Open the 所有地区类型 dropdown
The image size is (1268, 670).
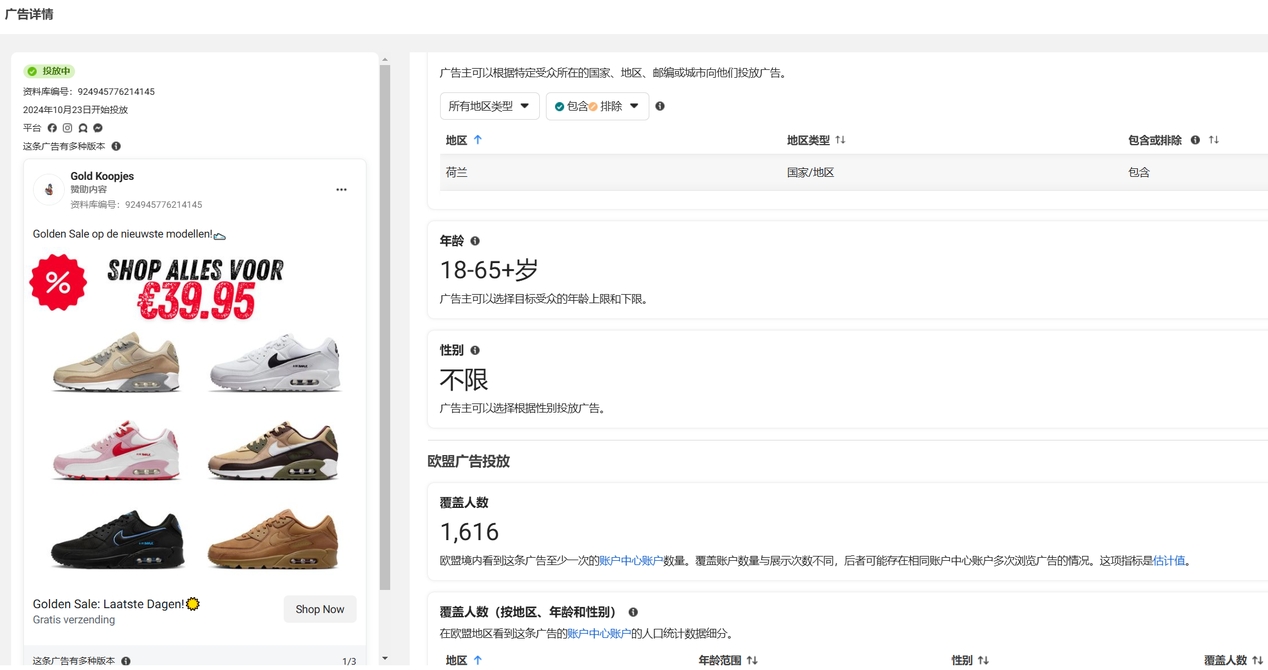coord(490,106)
